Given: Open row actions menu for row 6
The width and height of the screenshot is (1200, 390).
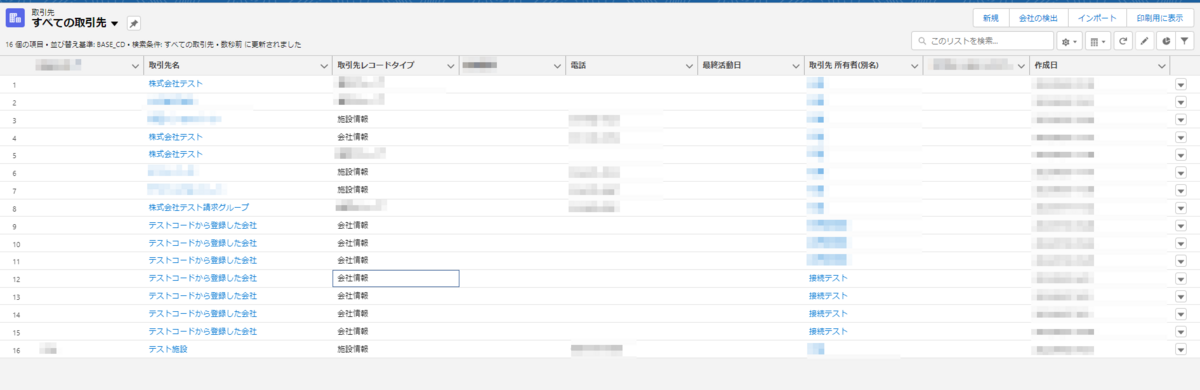Looking at the screenshot, I should (x=1180, y=172).
